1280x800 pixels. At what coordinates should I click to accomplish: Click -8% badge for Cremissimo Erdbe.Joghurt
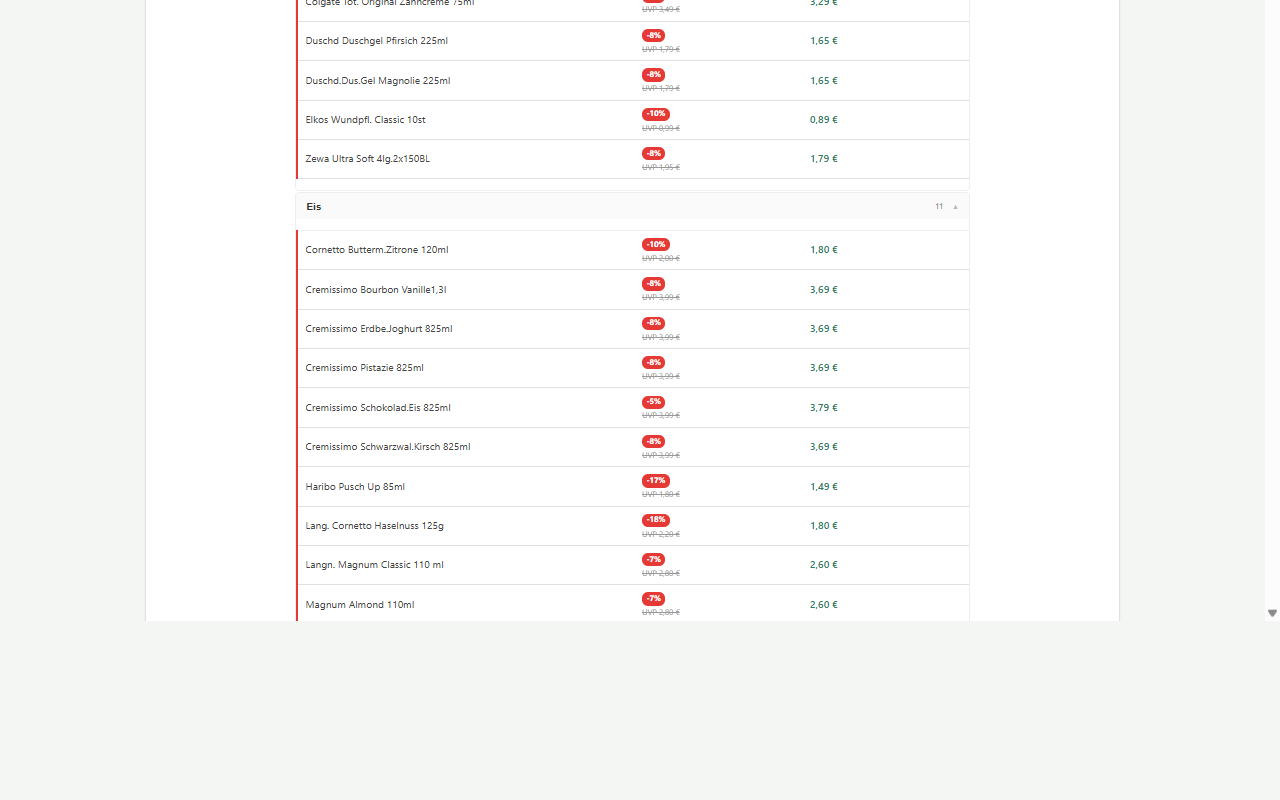(653, 323)
